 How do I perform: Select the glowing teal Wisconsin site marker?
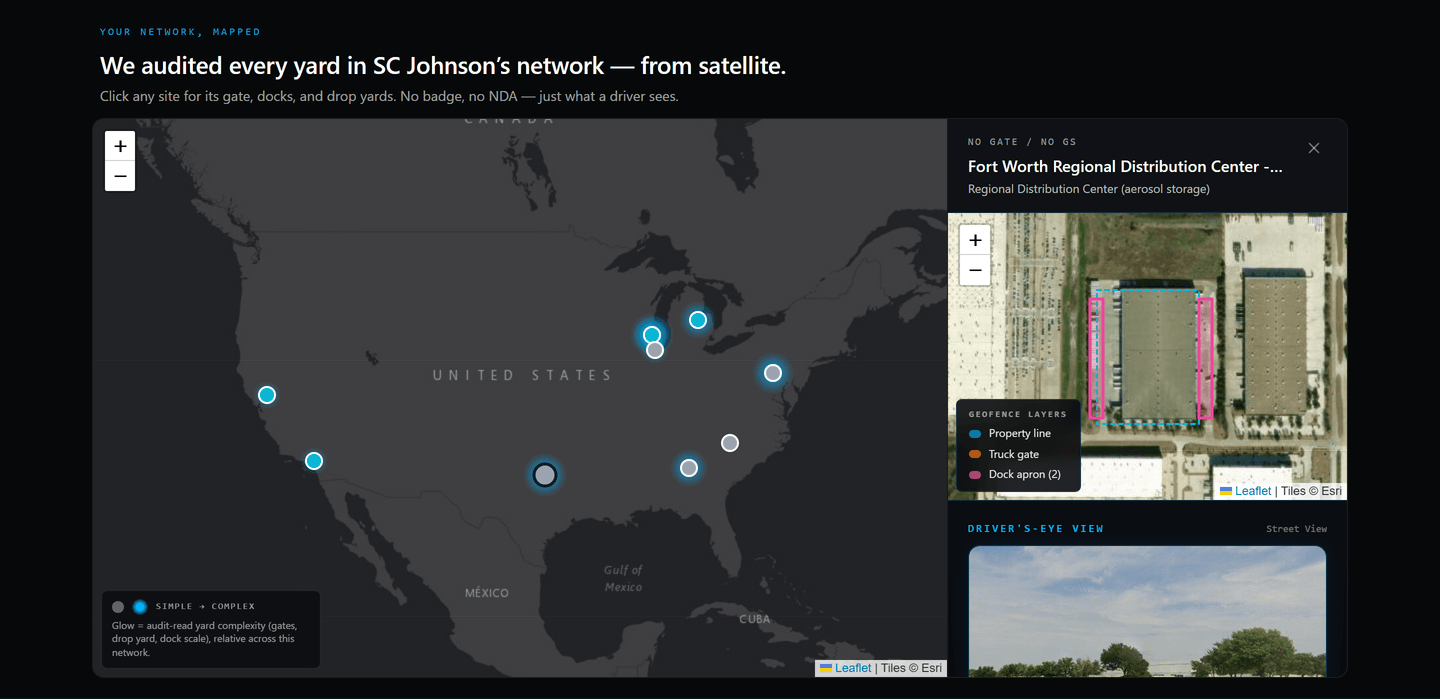pos(652,335)
